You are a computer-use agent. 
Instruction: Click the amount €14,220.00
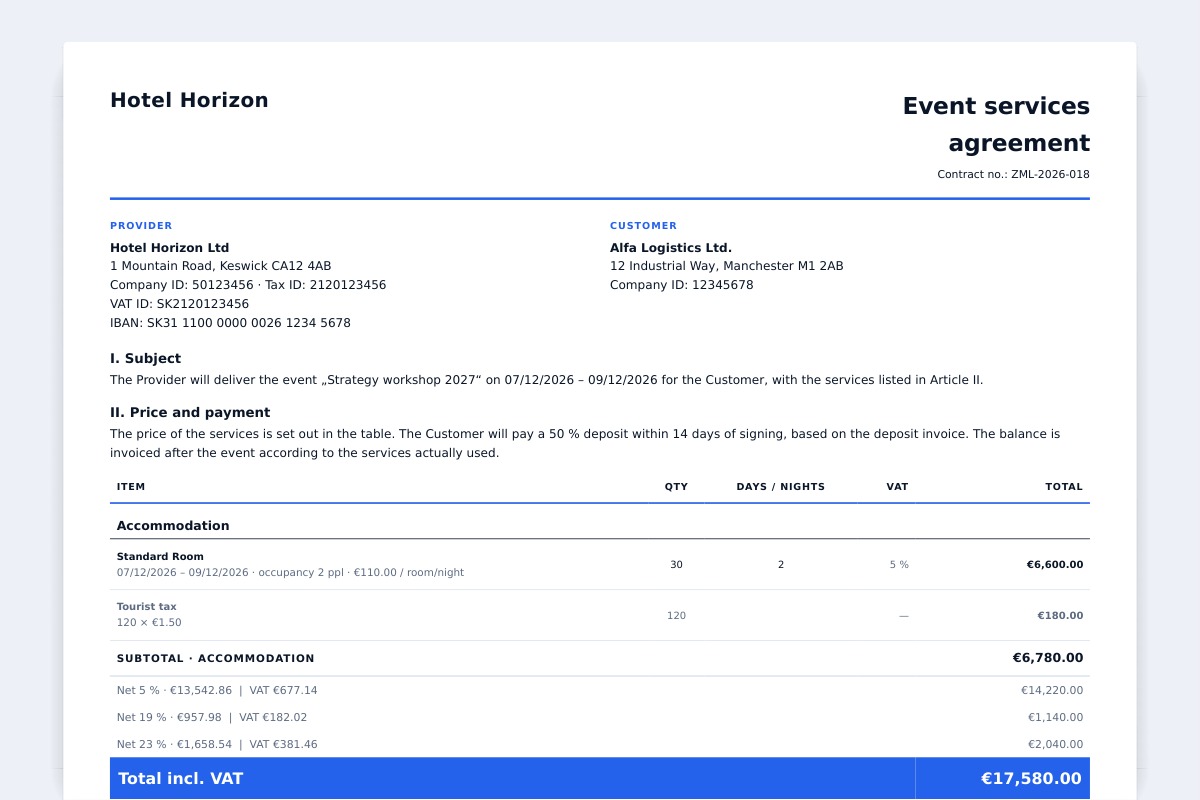pyautogui.click(x=1051, y=691)
